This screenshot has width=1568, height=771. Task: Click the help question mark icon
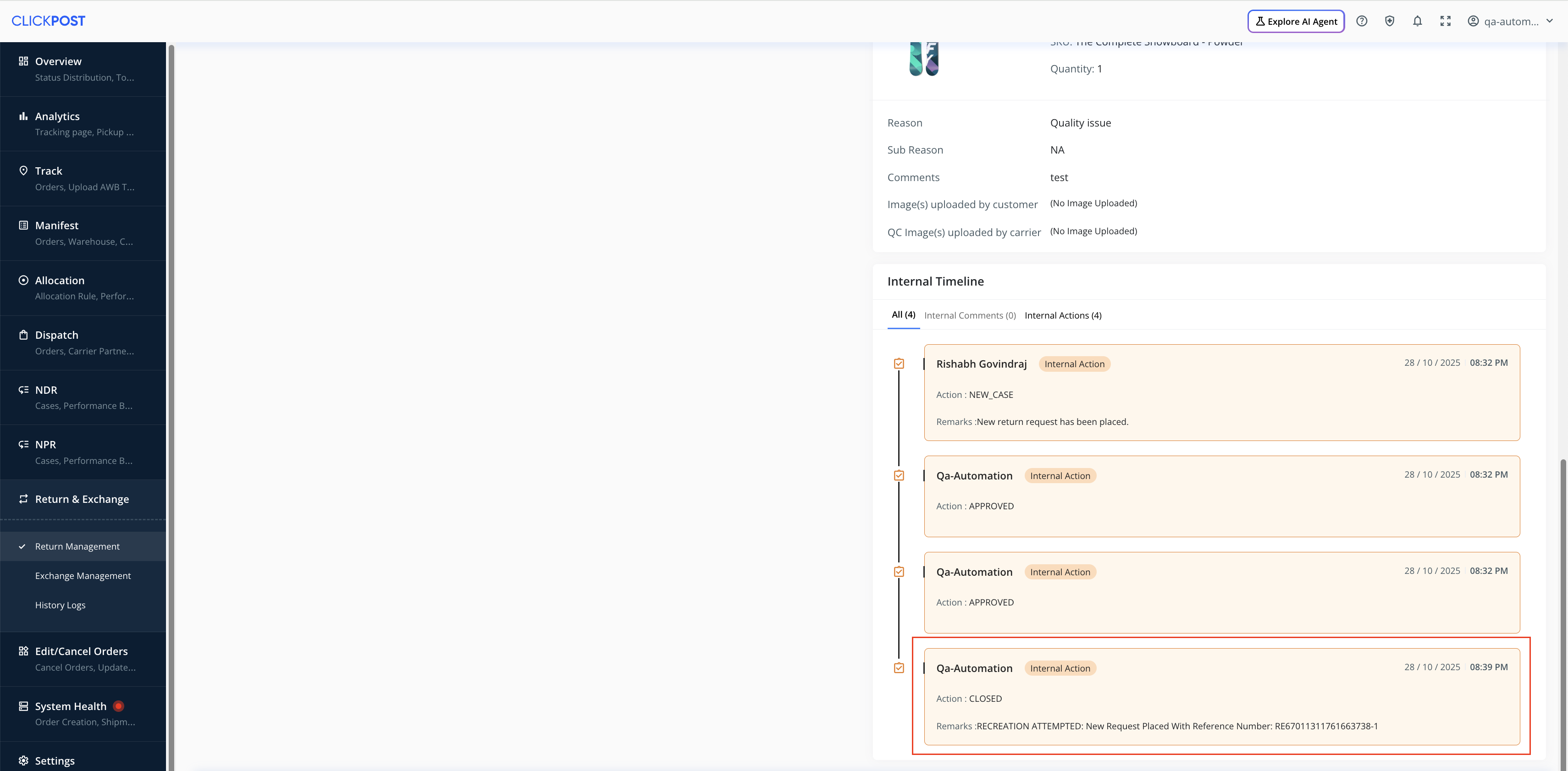1362,21
